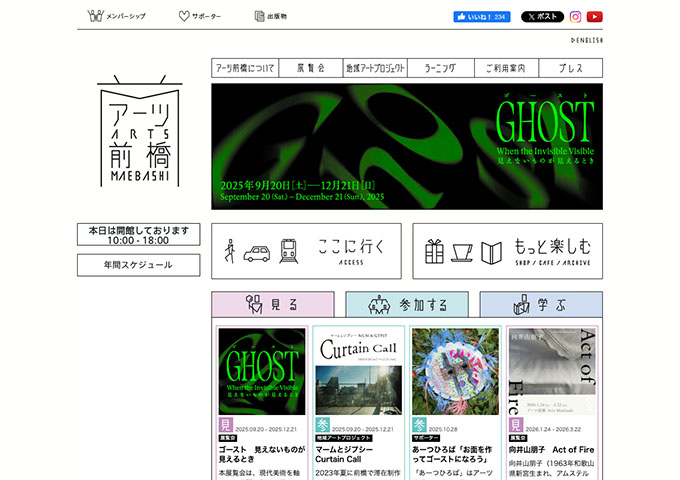The height and width of the screenshot is (480, 680).
Task: Open the アーツ前橋について menu
Action: pyautogui.click(x=243, y=68)
